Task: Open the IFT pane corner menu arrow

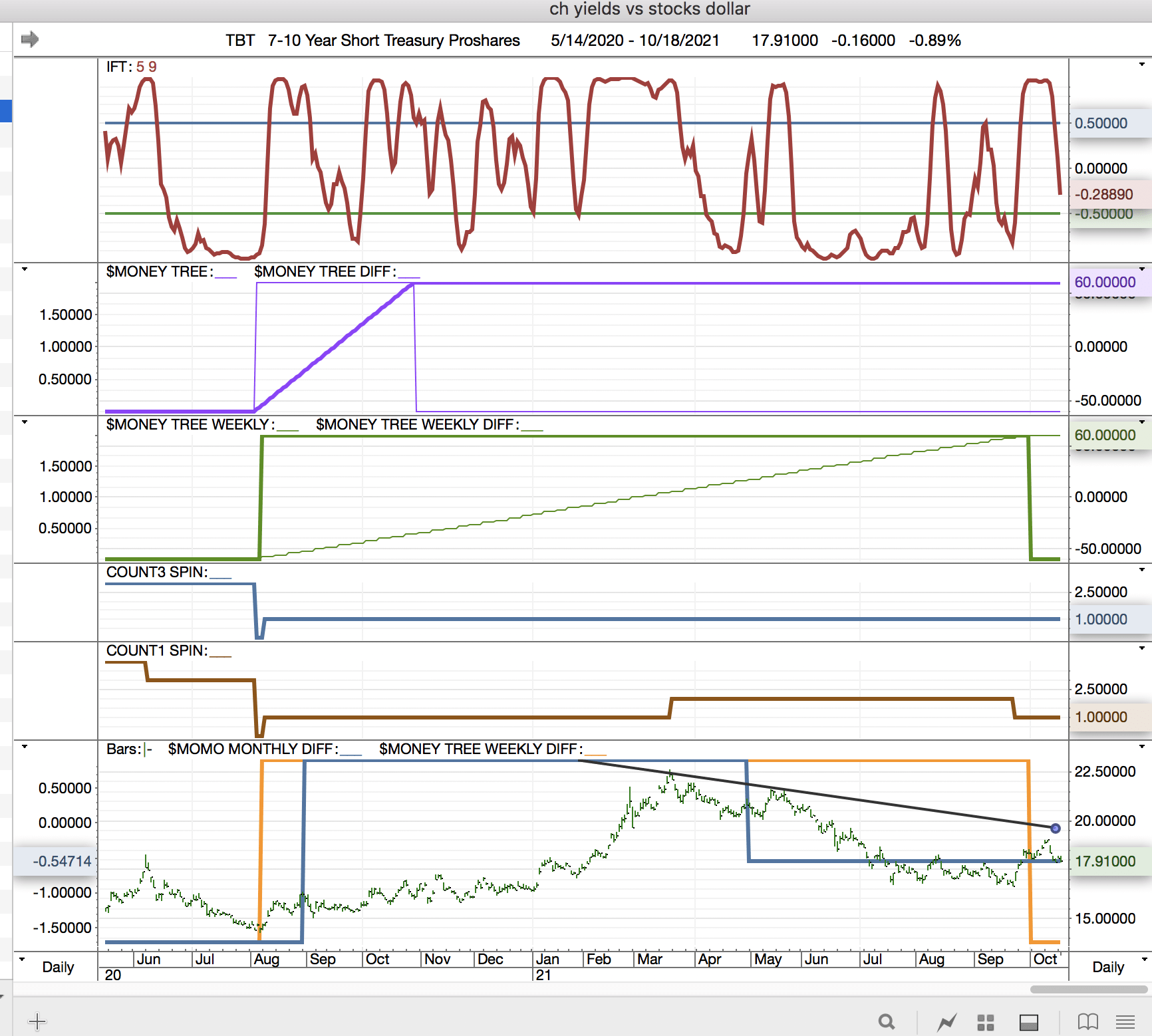Action: coord(1141,65)
